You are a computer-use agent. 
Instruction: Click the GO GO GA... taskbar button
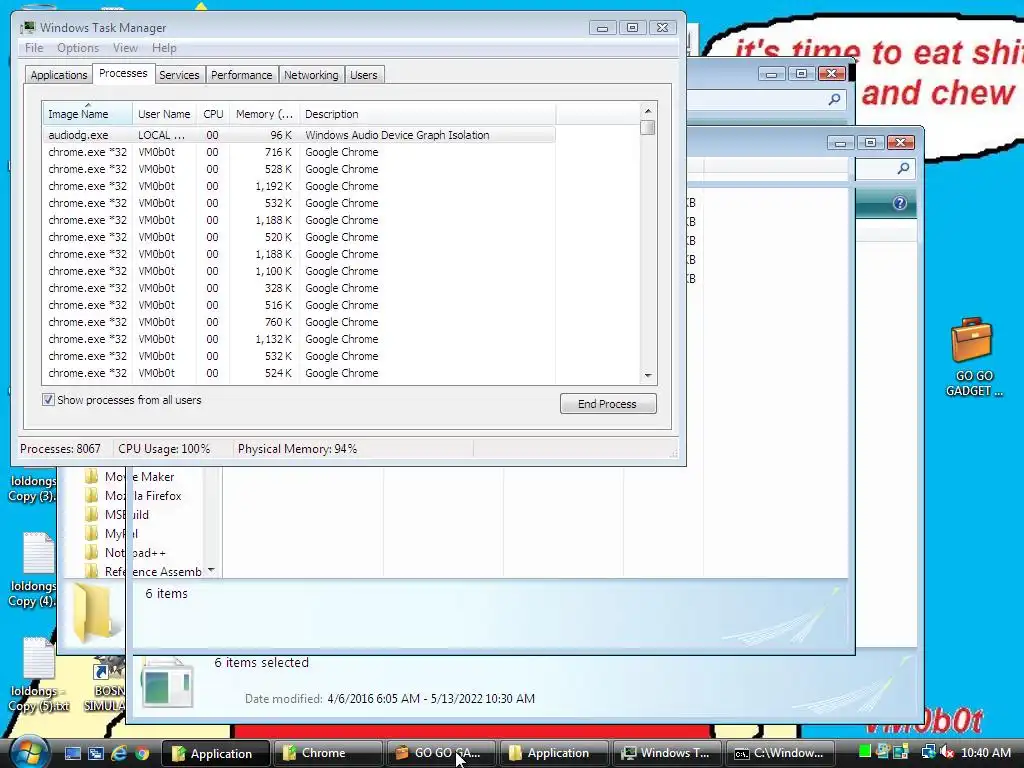439,753
